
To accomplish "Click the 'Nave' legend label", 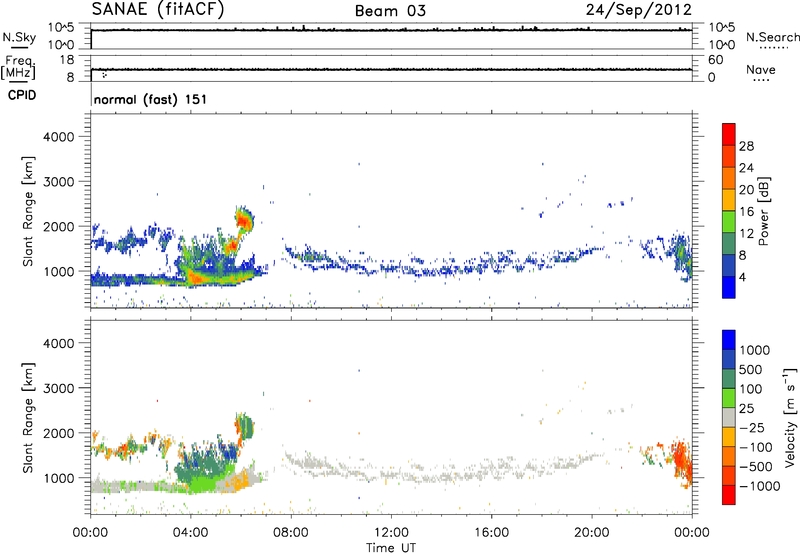I will tap(760, 70).
